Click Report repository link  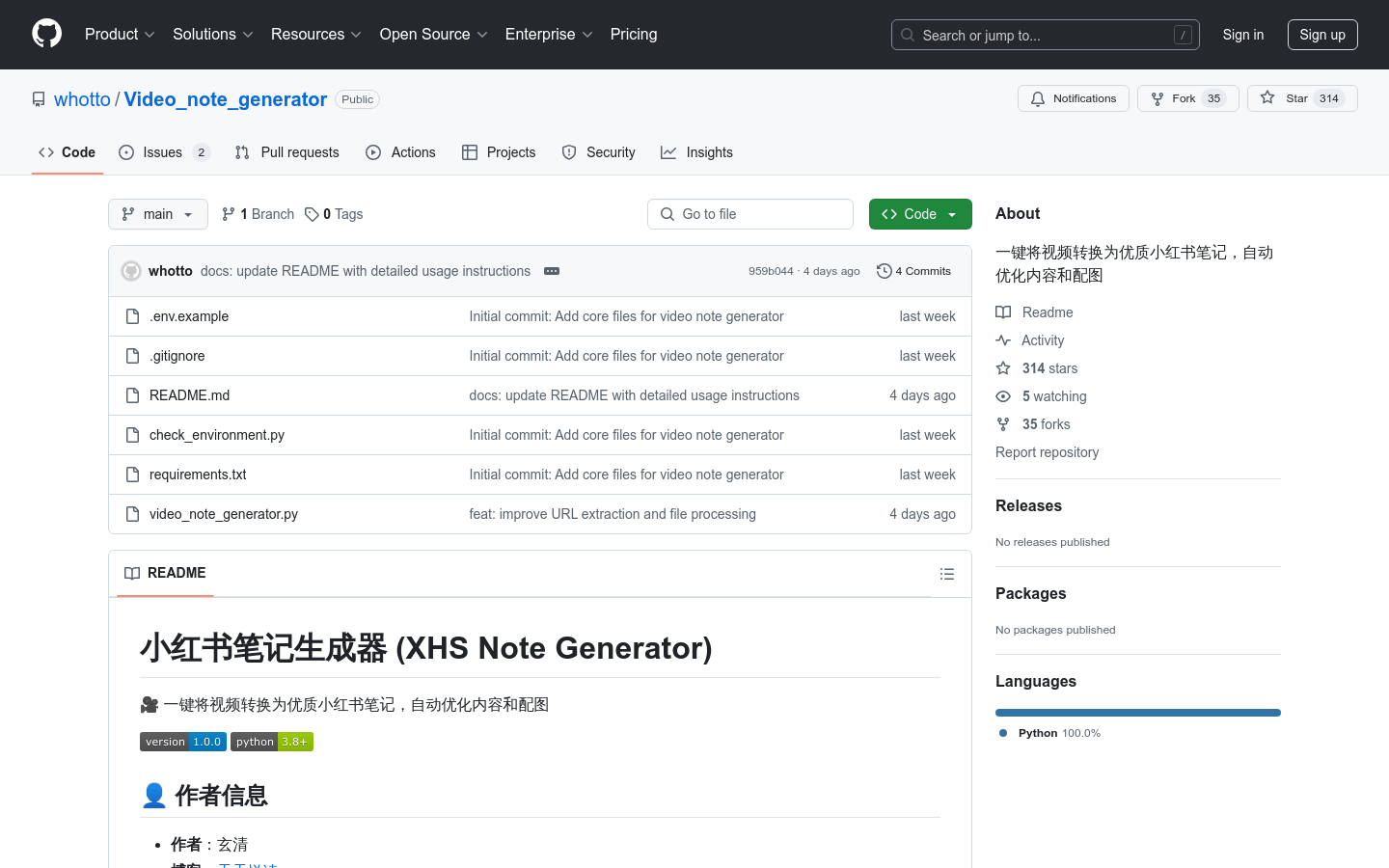(x=1047, y=452)
